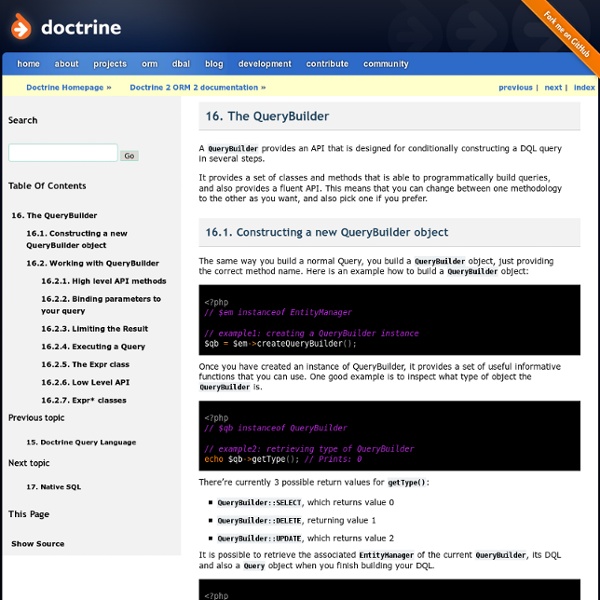Image resolution: width=600 pixels, height=600 pixels.
Task: Jump to 16.2.4 Executing a Query
Action: [93, 347]
